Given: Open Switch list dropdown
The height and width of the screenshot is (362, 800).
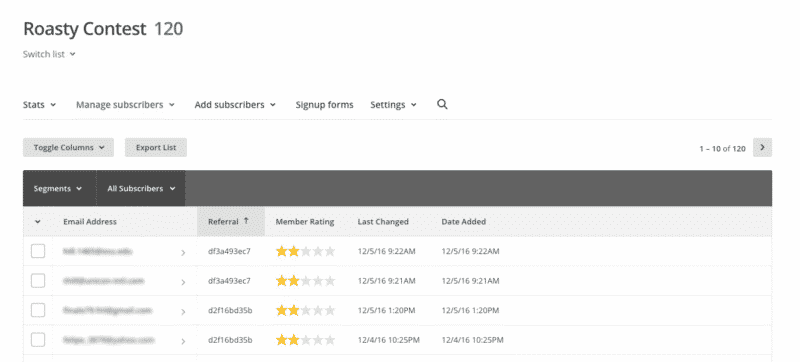Looking at the screenshot, I should pos(49,54).
